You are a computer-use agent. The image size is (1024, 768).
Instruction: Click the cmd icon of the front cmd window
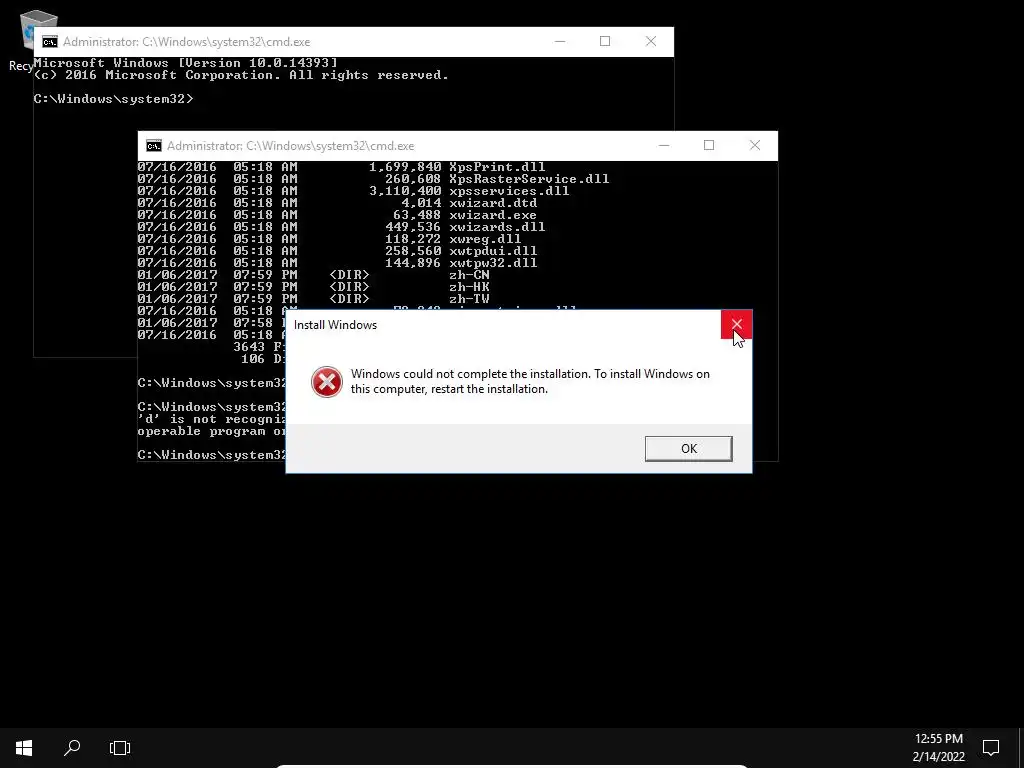[x=153, y=146]
